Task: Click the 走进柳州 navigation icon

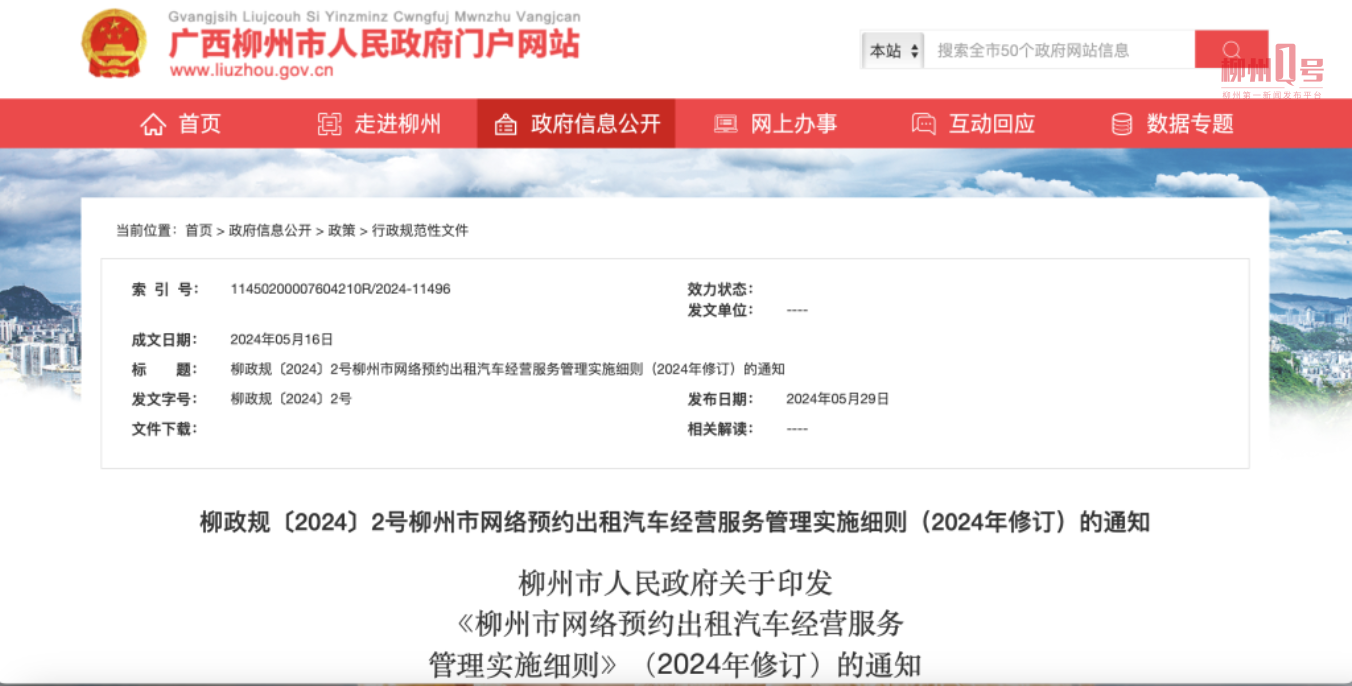Action: coord(329,125)
